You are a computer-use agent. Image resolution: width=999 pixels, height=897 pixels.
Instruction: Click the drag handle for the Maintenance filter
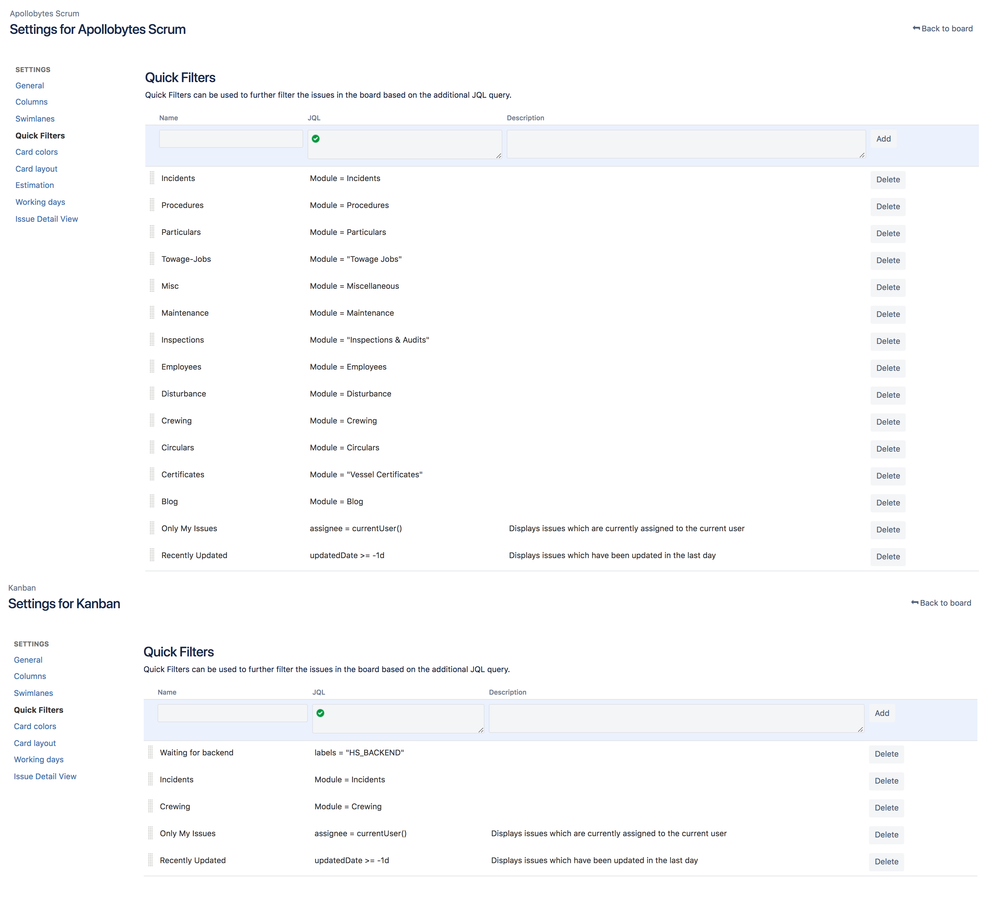pyautogui.click(x=152, y=313)
